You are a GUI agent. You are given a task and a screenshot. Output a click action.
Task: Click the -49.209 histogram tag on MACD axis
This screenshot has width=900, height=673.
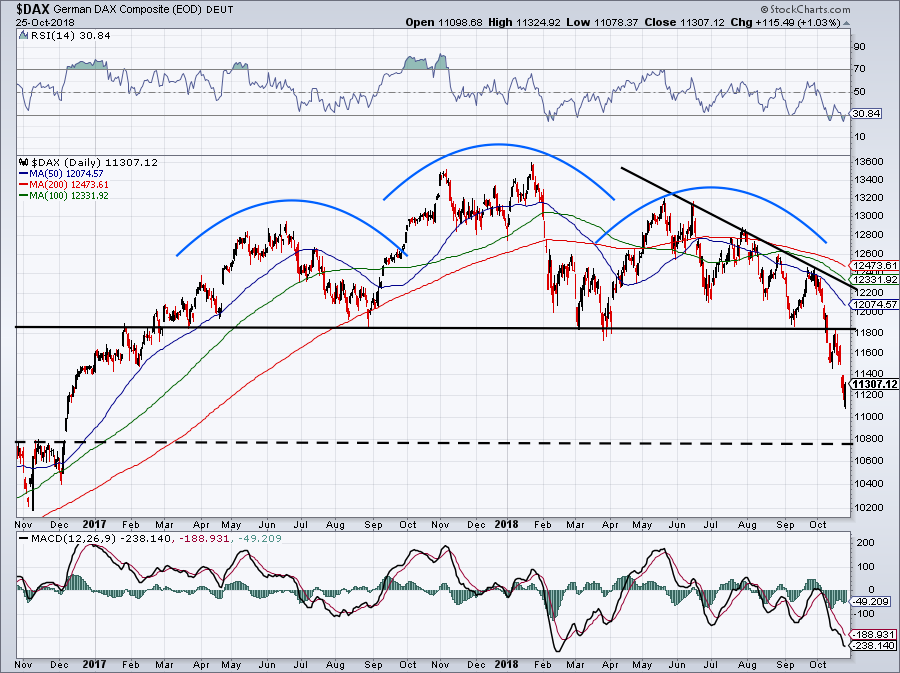coord(870,602)
